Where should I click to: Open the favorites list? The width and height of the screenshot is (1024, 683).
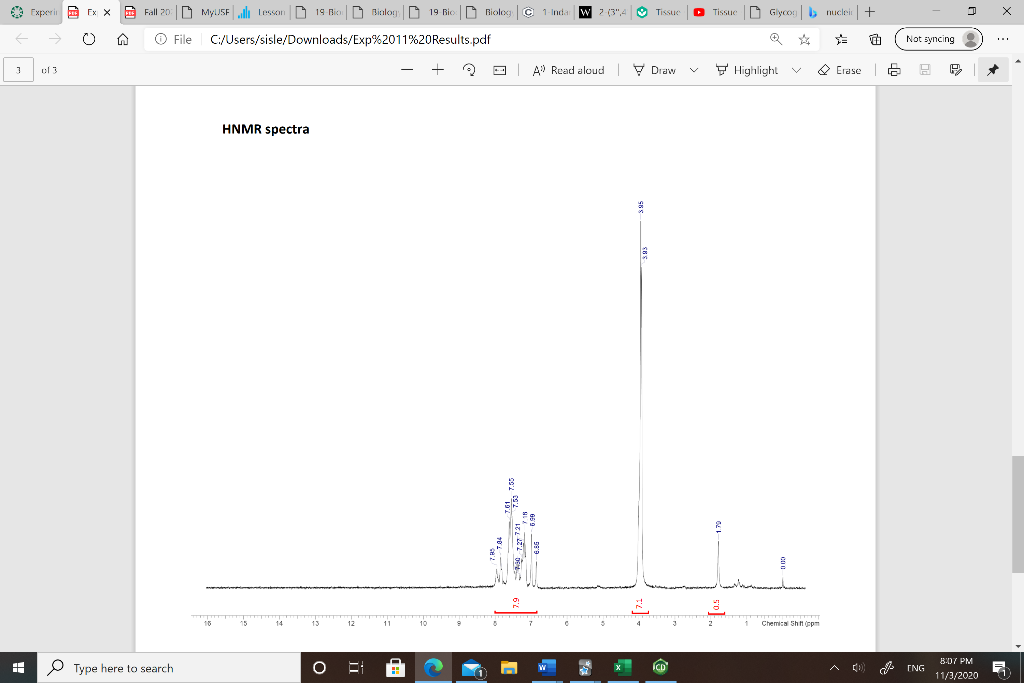point(842,39)
